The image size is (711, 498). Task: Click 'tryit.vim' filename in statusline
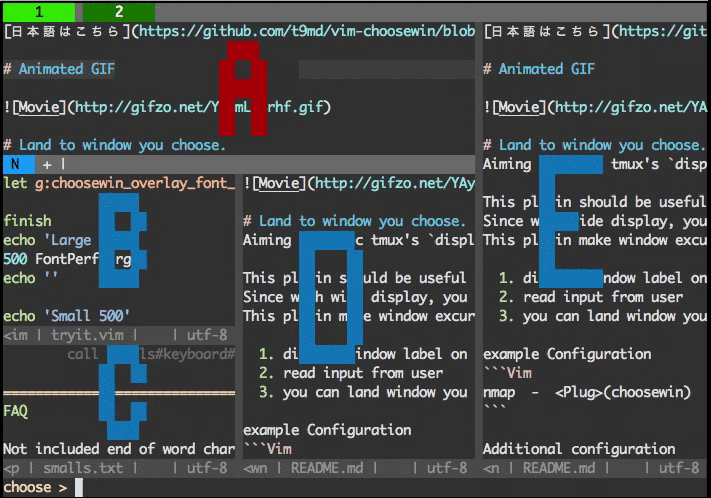(x=87, y=335)
